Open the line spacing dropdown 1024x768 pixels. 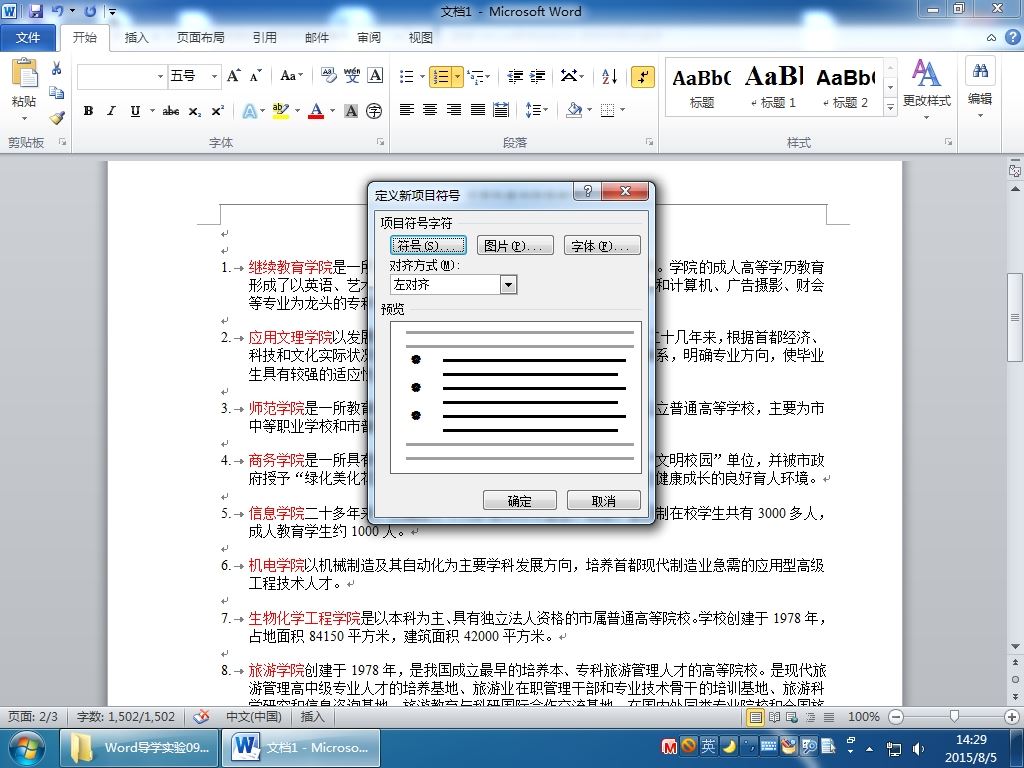point(536,110)
